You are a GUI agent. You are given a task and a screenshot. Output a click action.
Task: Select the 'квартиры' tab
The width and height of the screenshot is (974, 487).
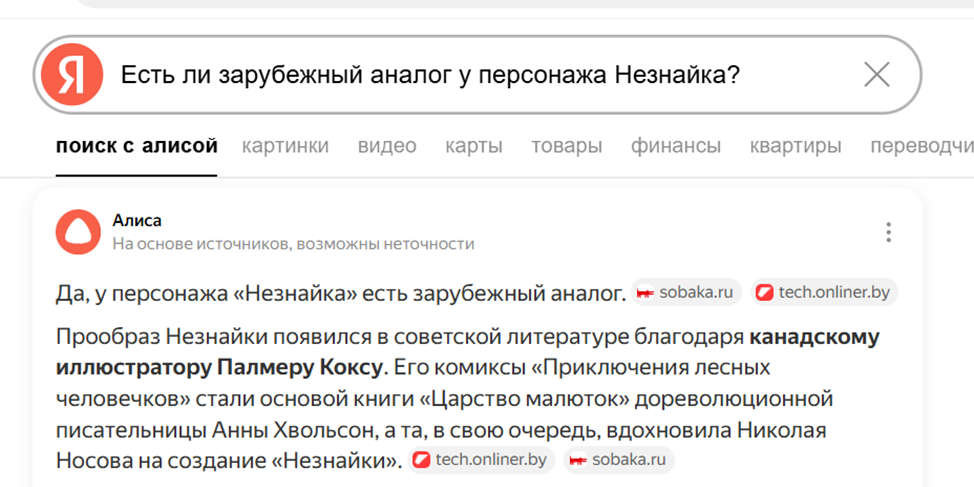pos(795,146)
